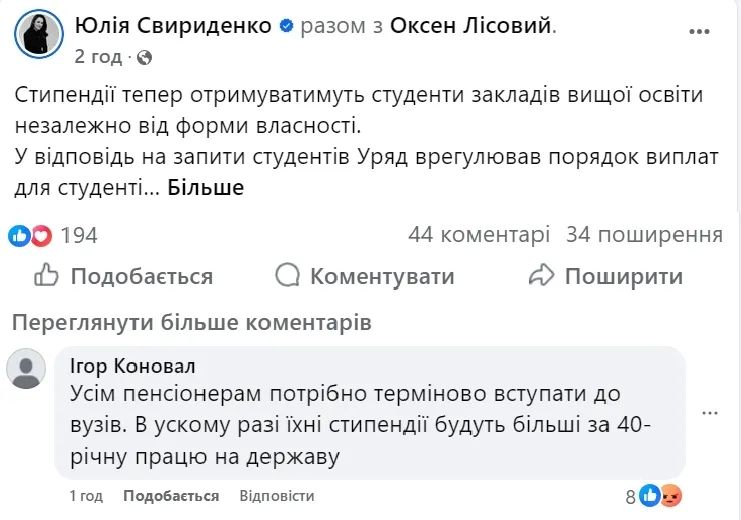Share the post via "Поширити"
This screenshot has width=741, height=520.
[x=605, y=276]
